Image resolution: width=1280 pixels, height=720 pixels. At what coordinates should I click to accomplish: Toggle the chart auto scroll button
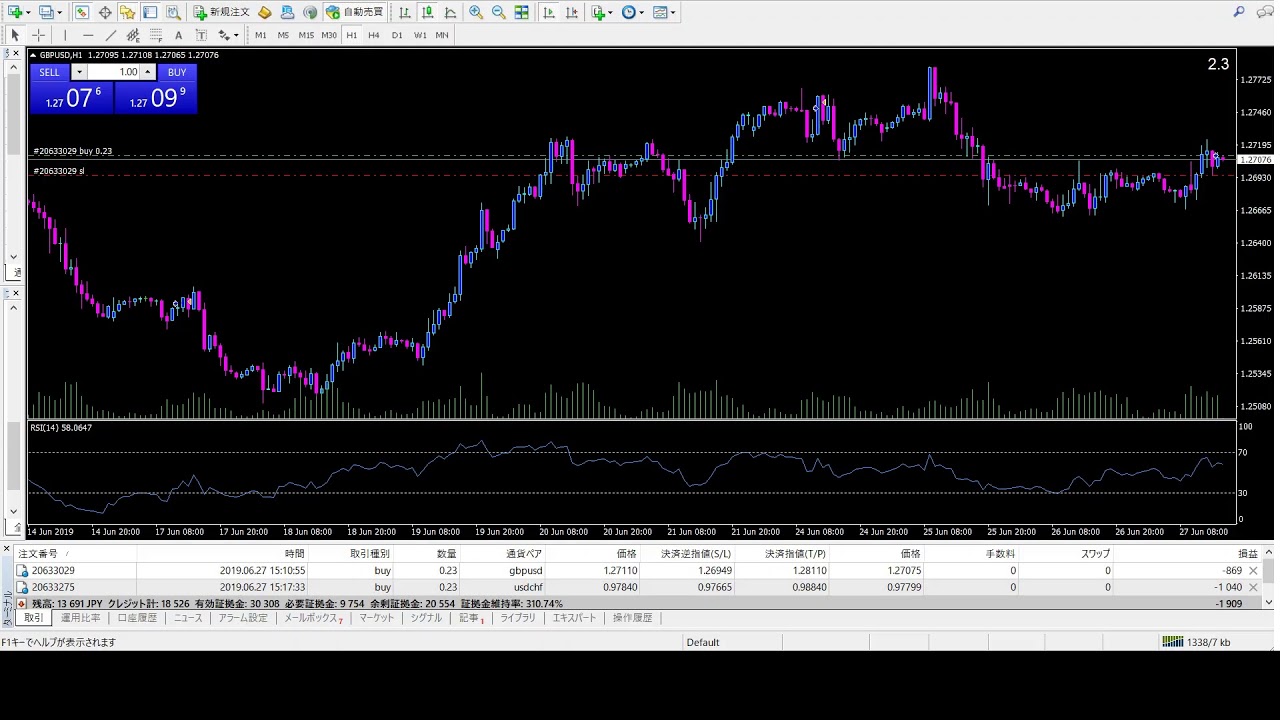[x=549, y=13]
